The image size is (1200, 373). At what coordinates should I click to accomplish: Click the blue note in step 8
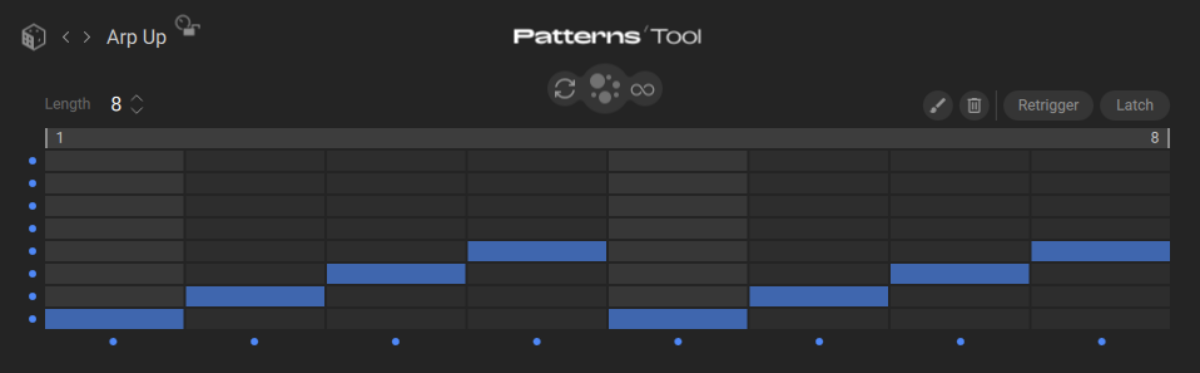pyautogui.click(x=1101, y=251)
